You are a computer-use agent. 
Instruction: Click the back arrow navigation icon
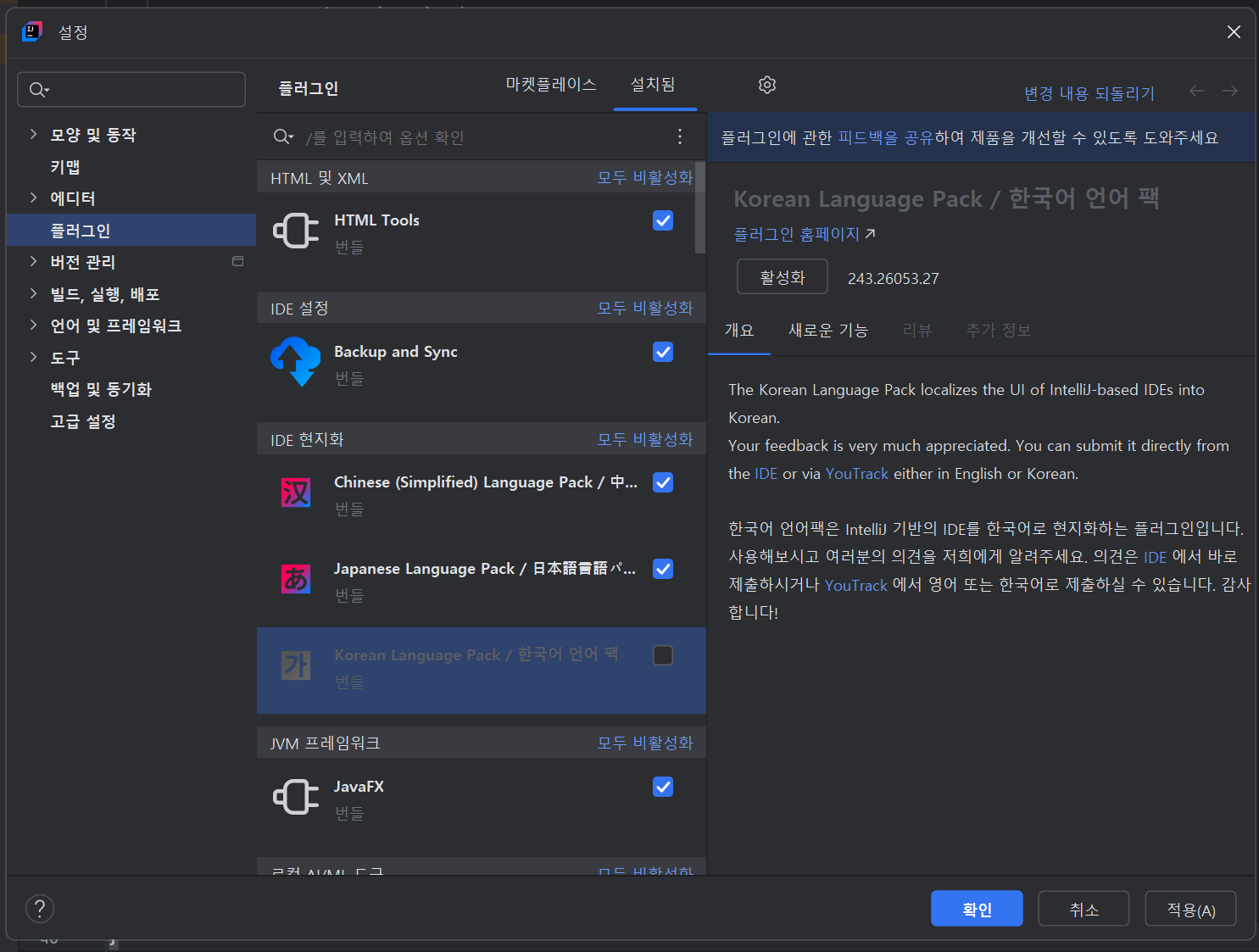point(1197,91)
